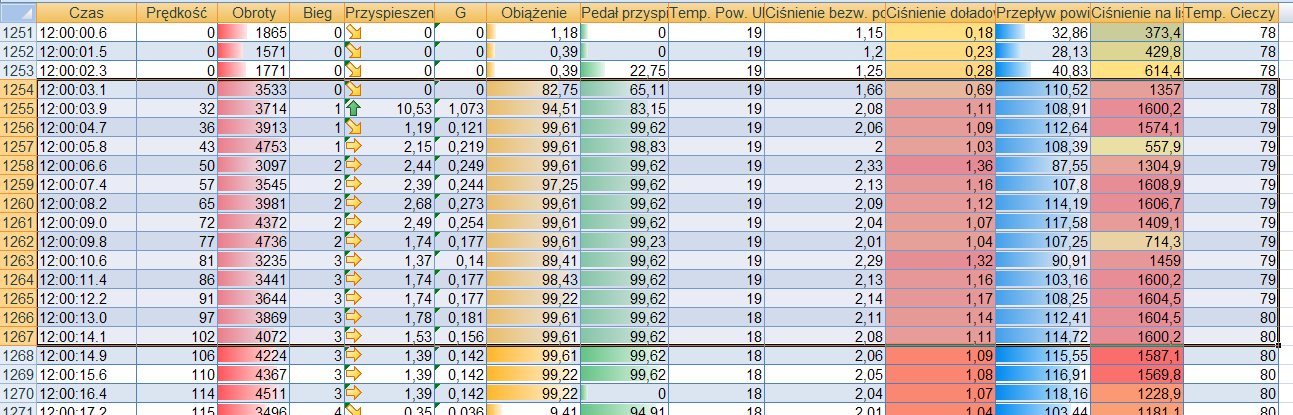Click the Obroty column header

[x=255, y=13]
